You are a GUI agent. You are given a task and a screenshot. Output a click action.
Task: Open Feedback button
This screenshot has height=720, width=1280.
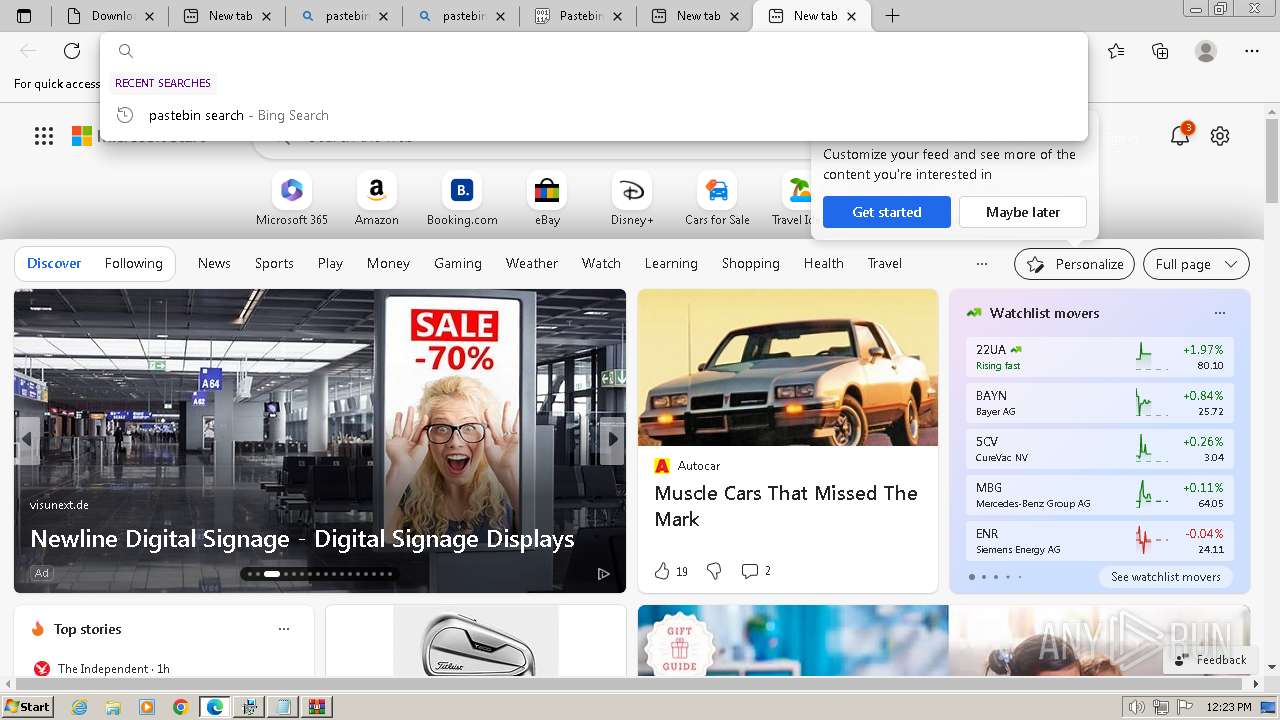click(x=1210, y=660)
